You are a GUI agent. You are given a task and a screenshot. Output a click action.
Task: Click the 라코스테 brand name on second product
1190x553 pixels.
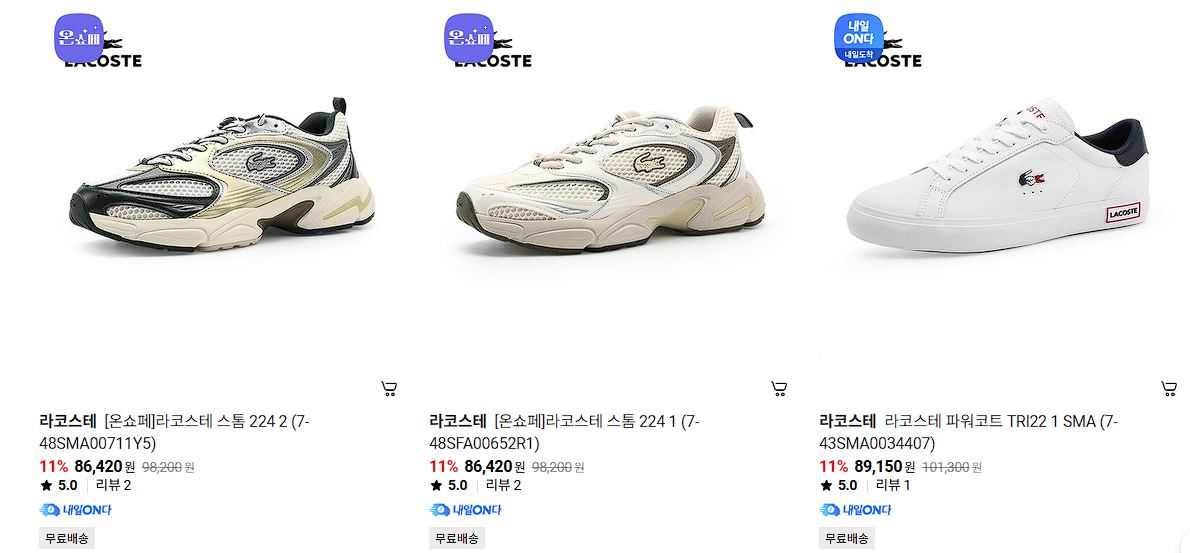(458, 421)
